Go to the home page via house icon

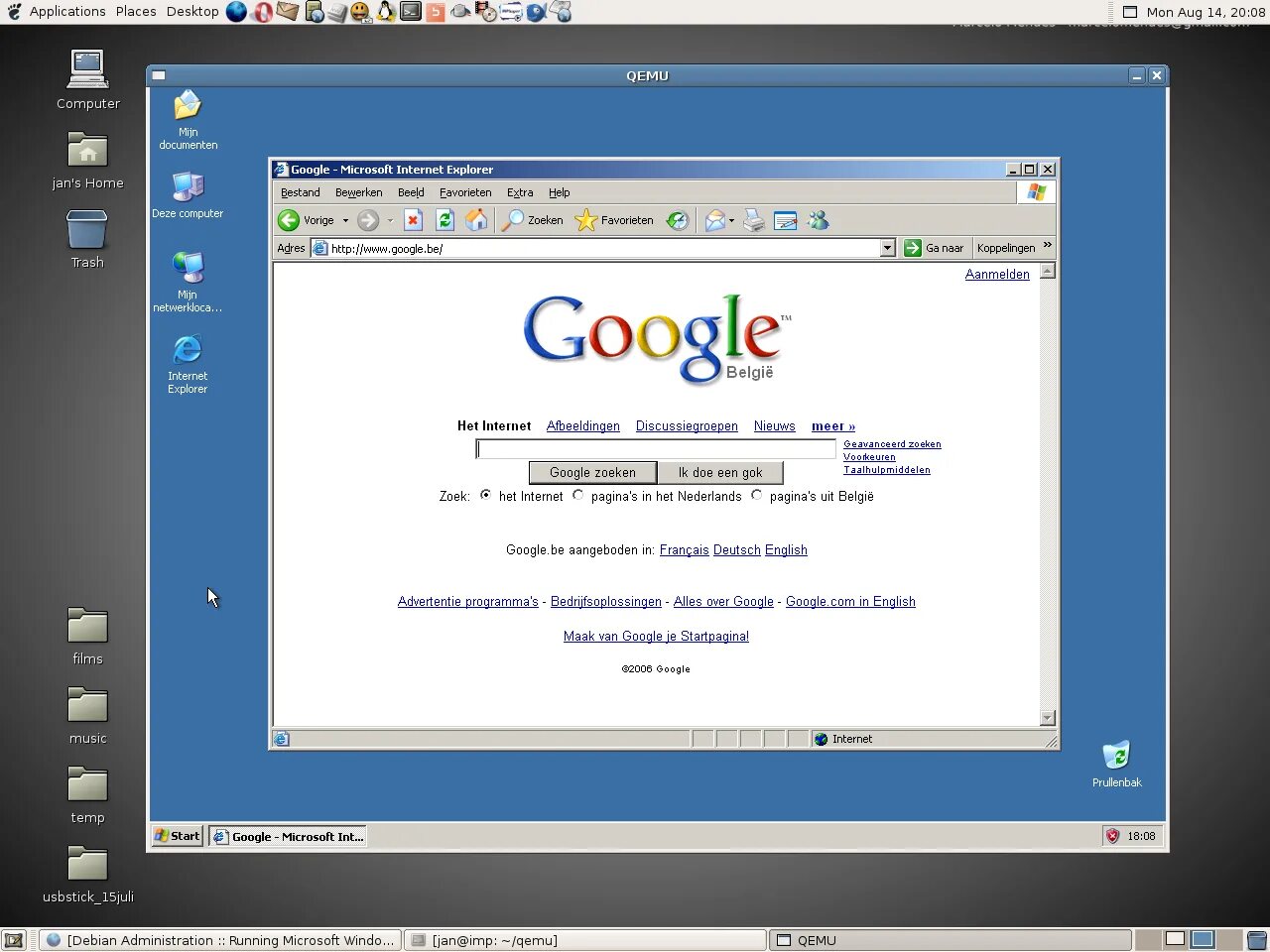[476, 220]
